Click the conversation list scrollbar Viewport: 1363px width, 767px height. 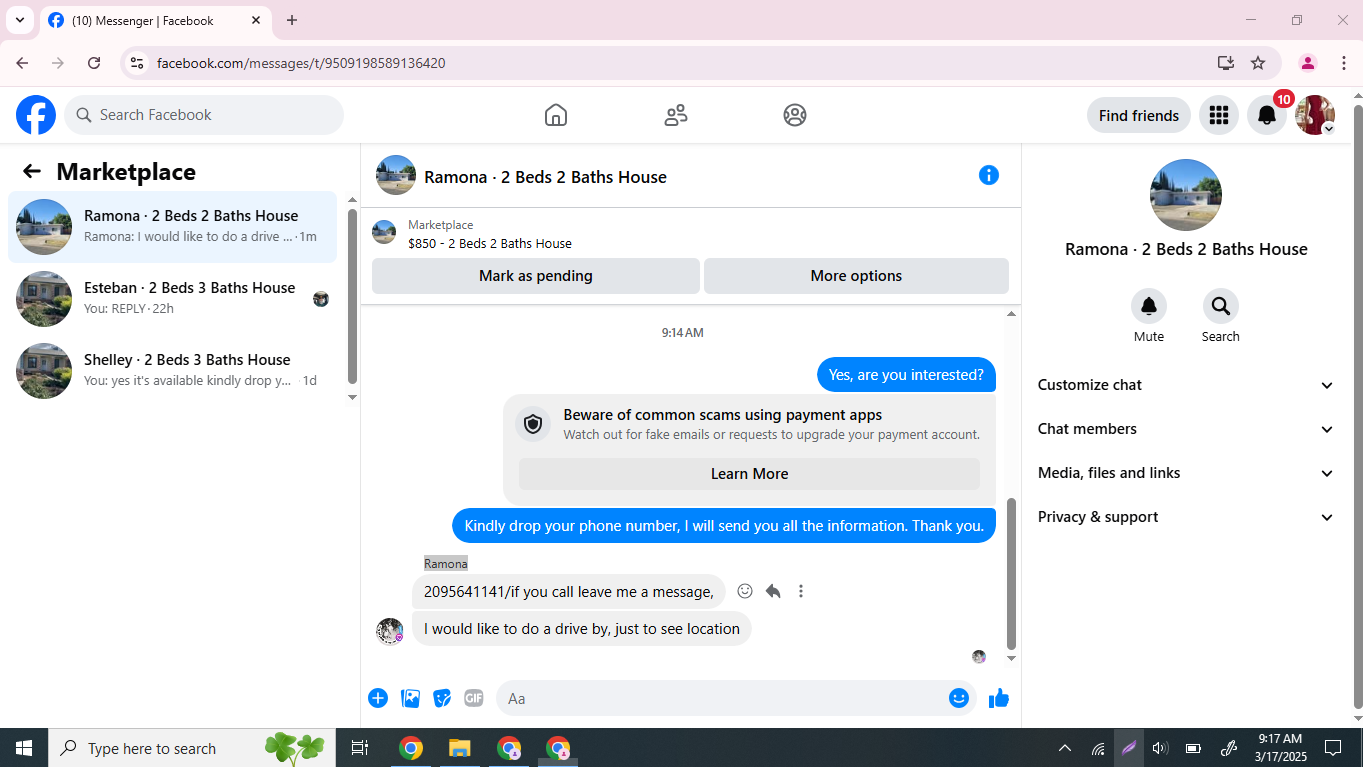[352, 296]
